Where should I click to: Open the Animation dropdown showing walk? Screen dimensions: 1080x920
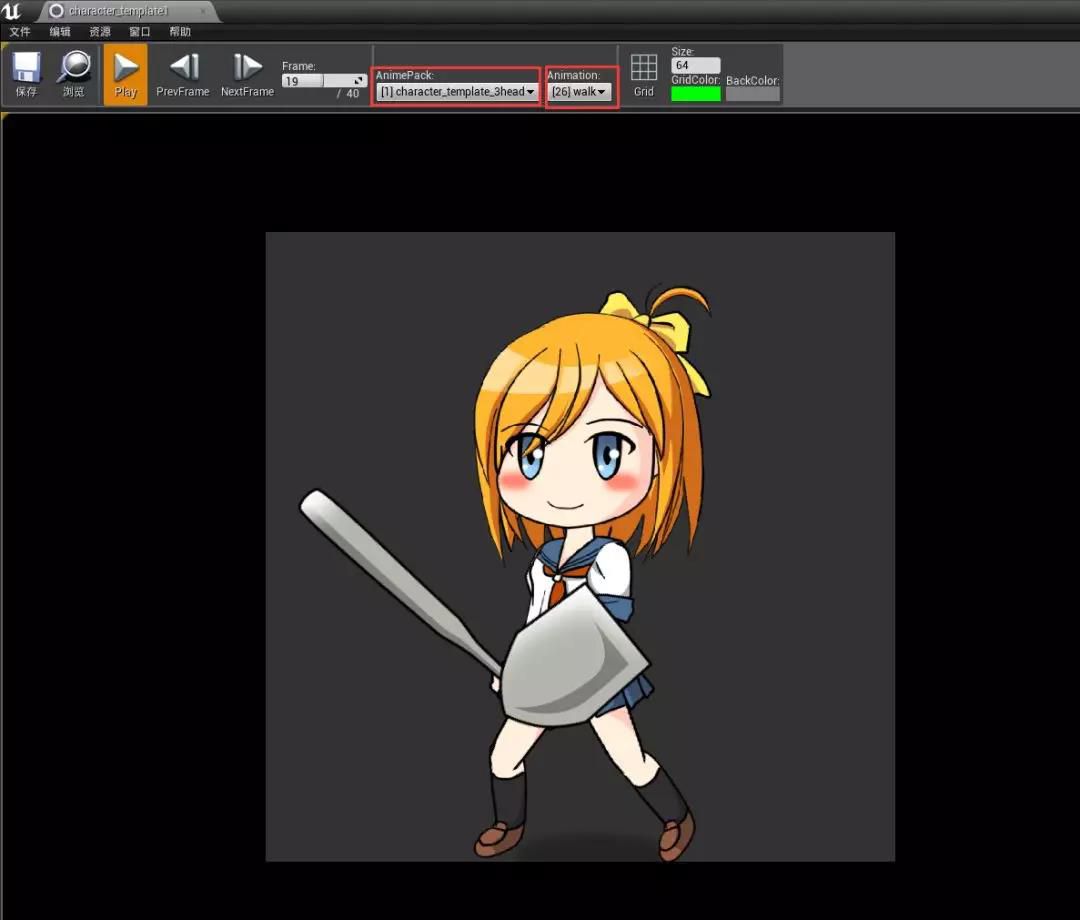[579, 92]
